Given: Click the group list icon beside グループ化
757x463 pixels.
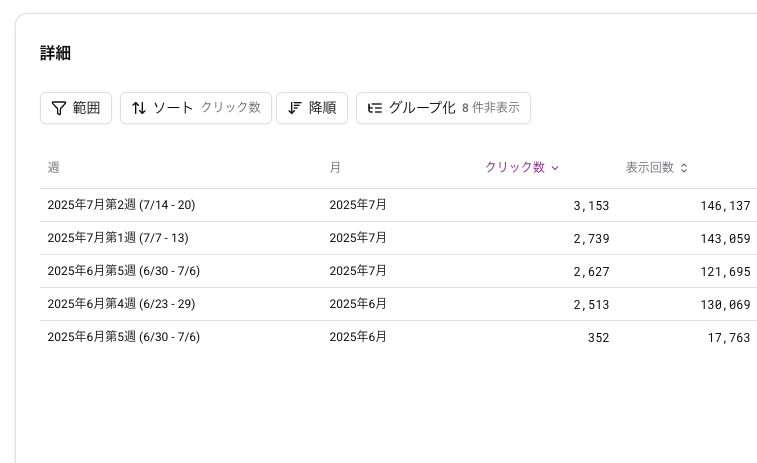Looking at the screenshot, I should pos(375,108).
